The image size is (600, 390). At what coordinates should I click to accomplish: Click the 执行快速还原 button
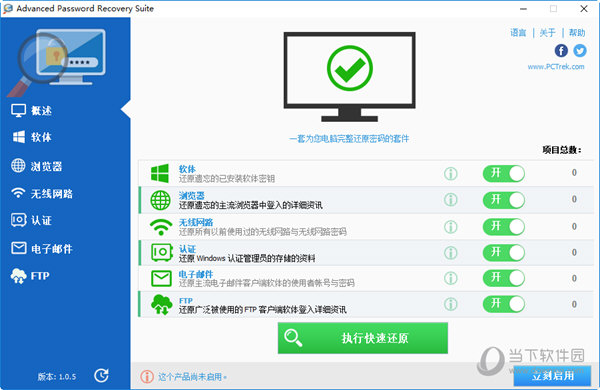363,338
